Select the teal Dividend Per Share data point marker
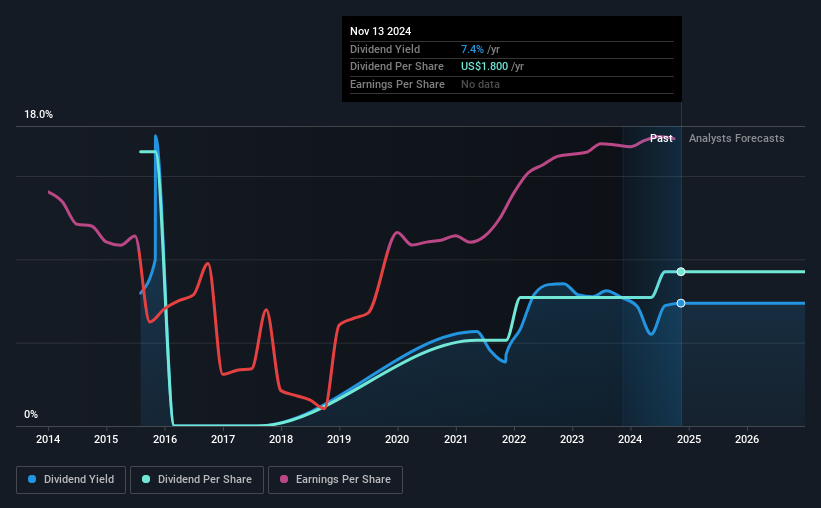The image size is (821, 508). (x=681, y=271)
